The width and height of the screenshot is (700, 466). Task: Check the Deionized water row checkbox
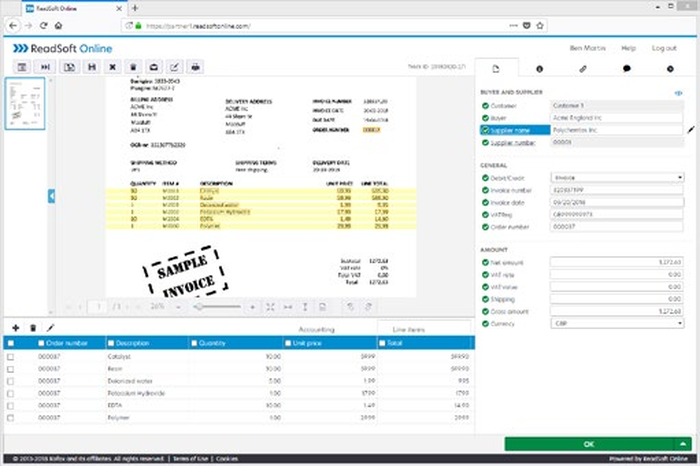pyautogui.click(x=11, y=381)
